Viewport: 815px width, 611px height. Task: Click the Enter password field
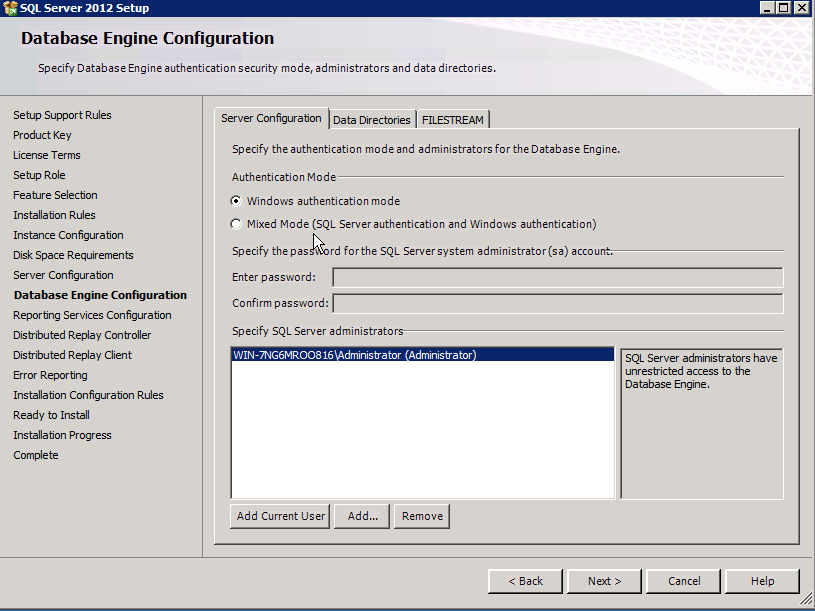click(558, 277)
